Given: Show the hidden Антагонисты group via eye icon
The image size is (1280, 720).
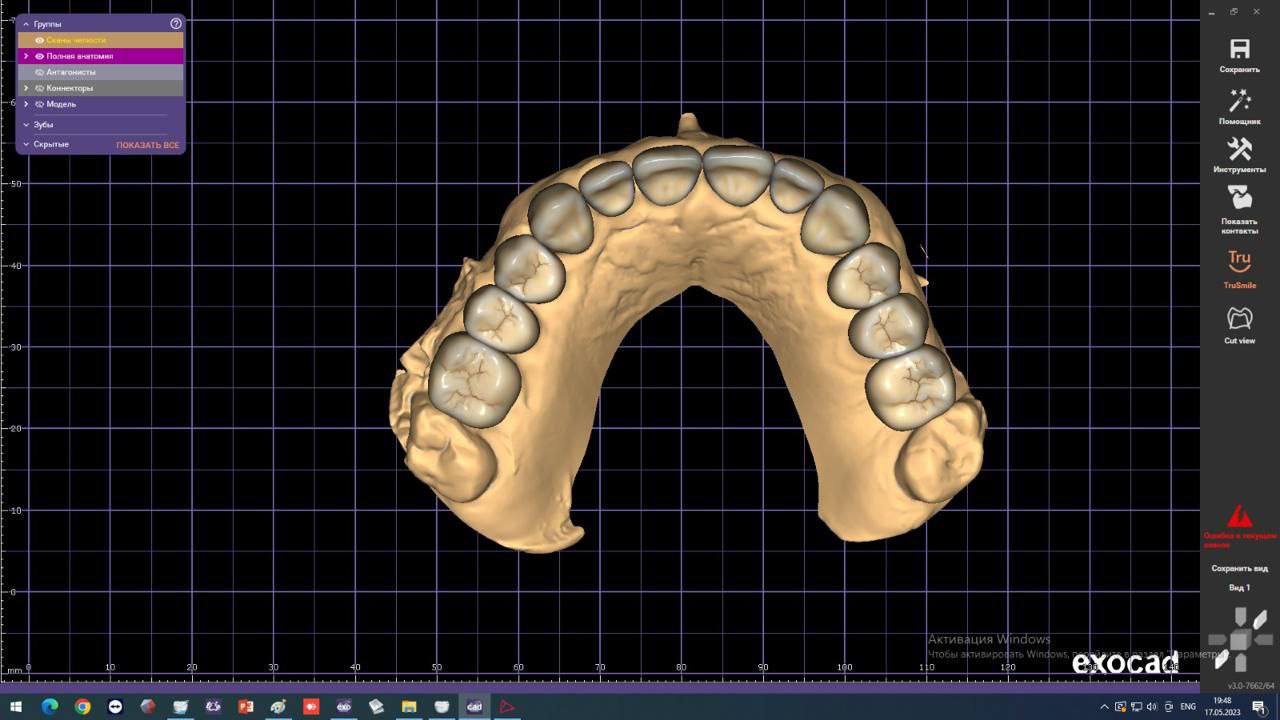Looking at the screenshot, I should [39, 72].
